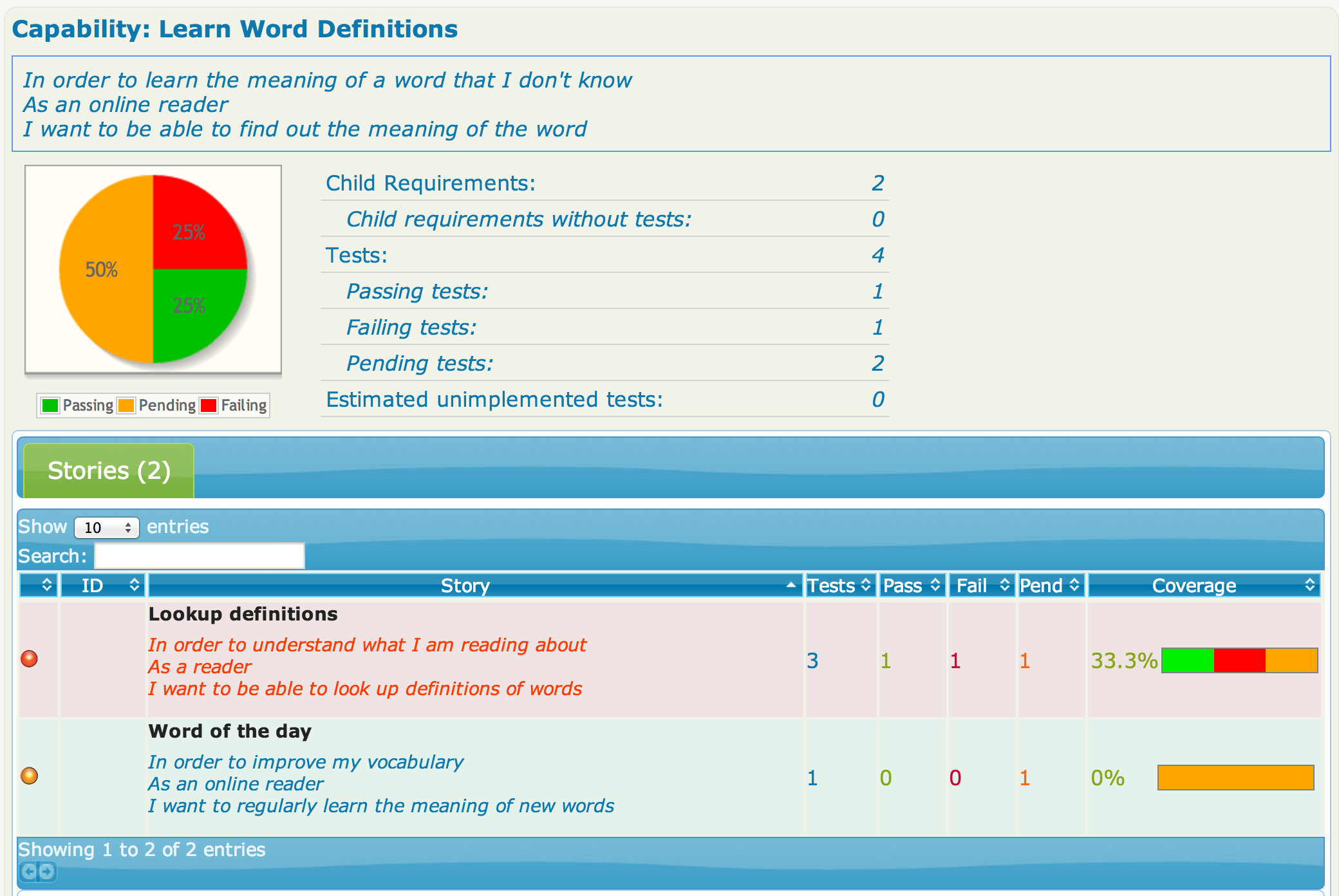Open the Show entries count dropdown
Viewport: 1339px width, 896px height.
coord(107,528)
